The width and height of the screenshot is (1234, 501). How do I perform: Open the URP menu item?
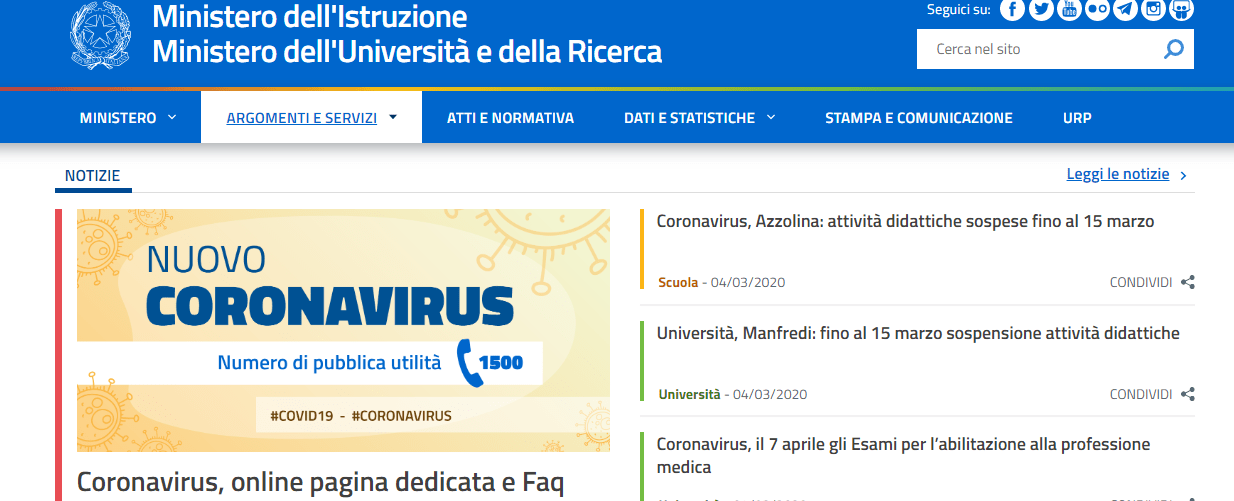pos(1077,118)
